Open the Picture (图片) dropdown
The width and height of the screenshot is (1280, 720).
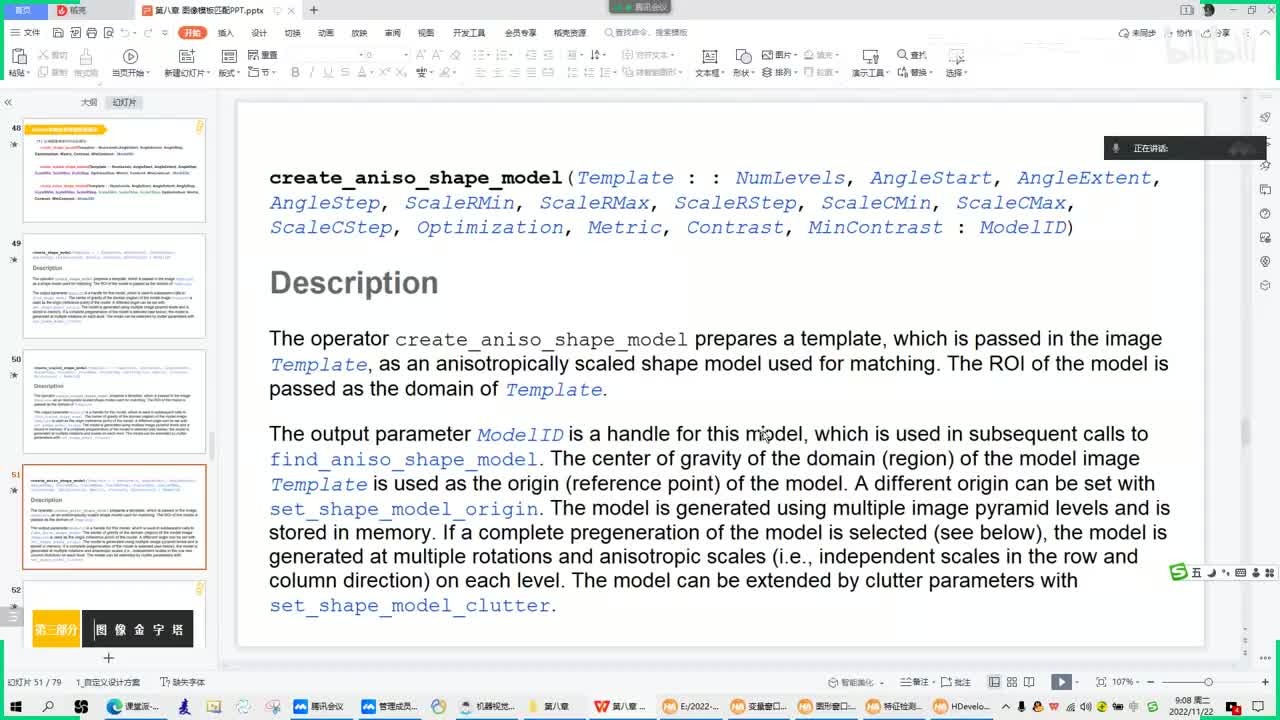[x=782, y=55]
